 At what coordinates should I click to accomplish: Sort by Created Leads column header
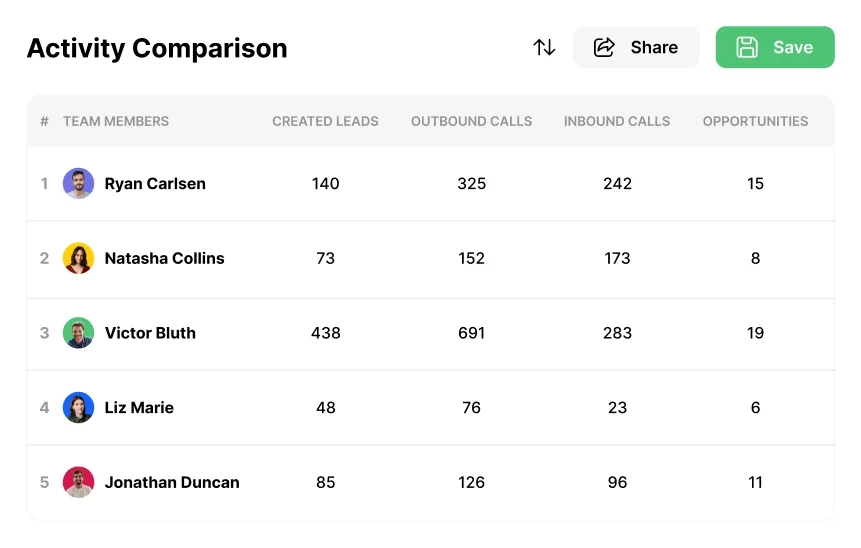(325, 121)
